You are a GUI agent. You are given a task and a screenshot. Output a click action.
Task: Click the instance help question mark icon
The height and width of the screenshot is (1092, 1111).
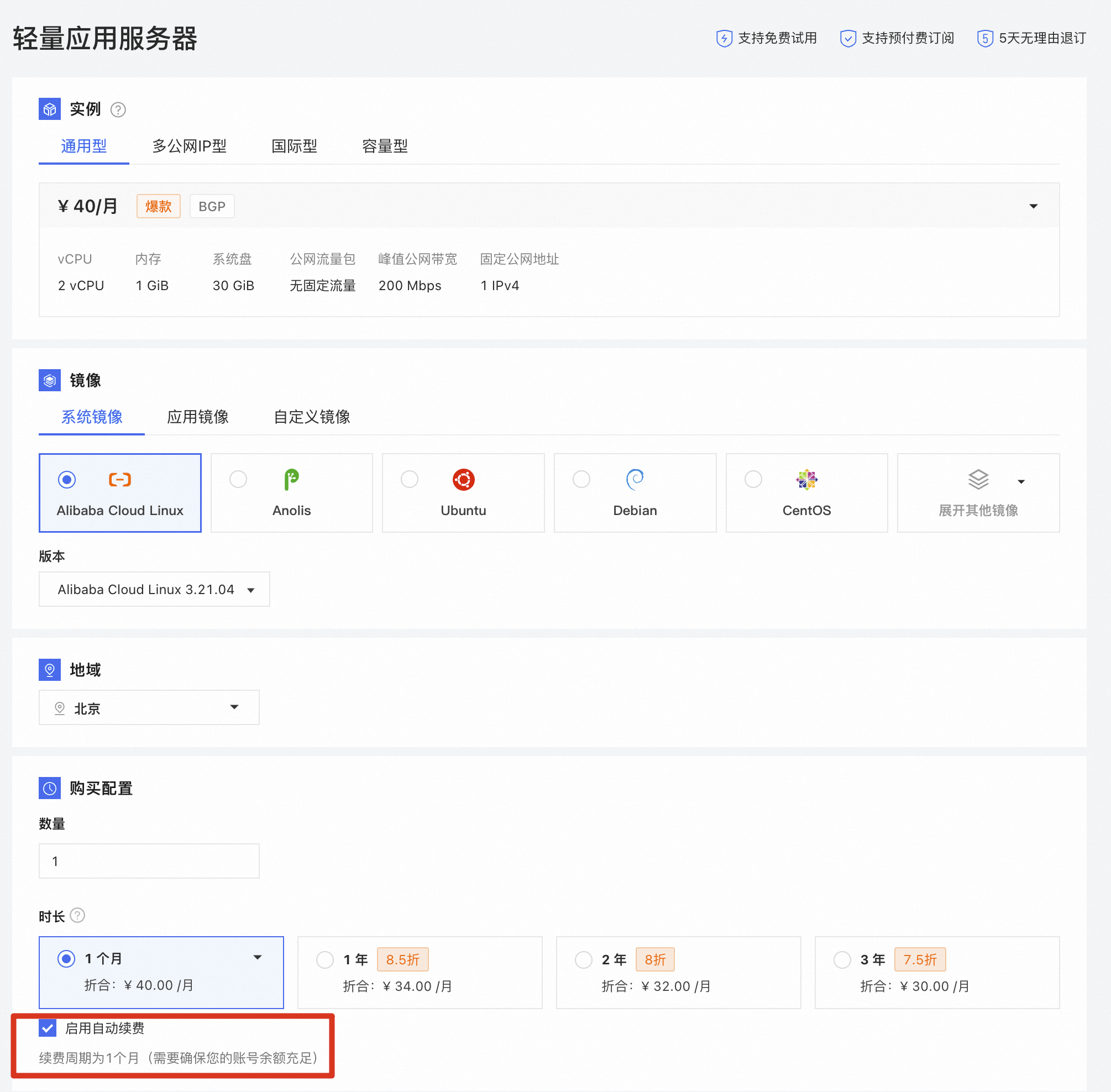click(x=118, y=109)
